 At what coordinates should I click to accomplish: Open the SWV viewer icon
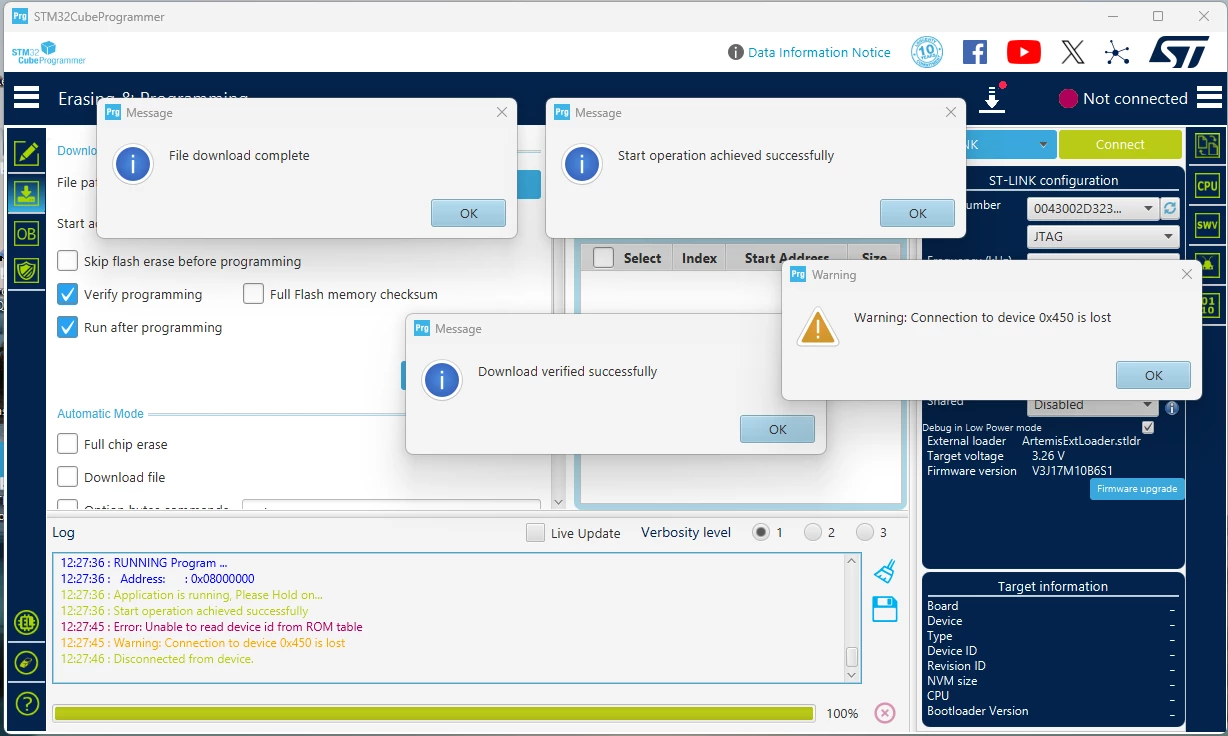click(1207, 225)
